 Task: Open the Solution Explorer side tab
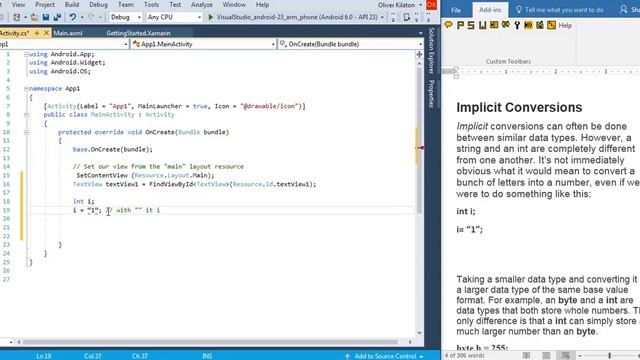point(431,51)
